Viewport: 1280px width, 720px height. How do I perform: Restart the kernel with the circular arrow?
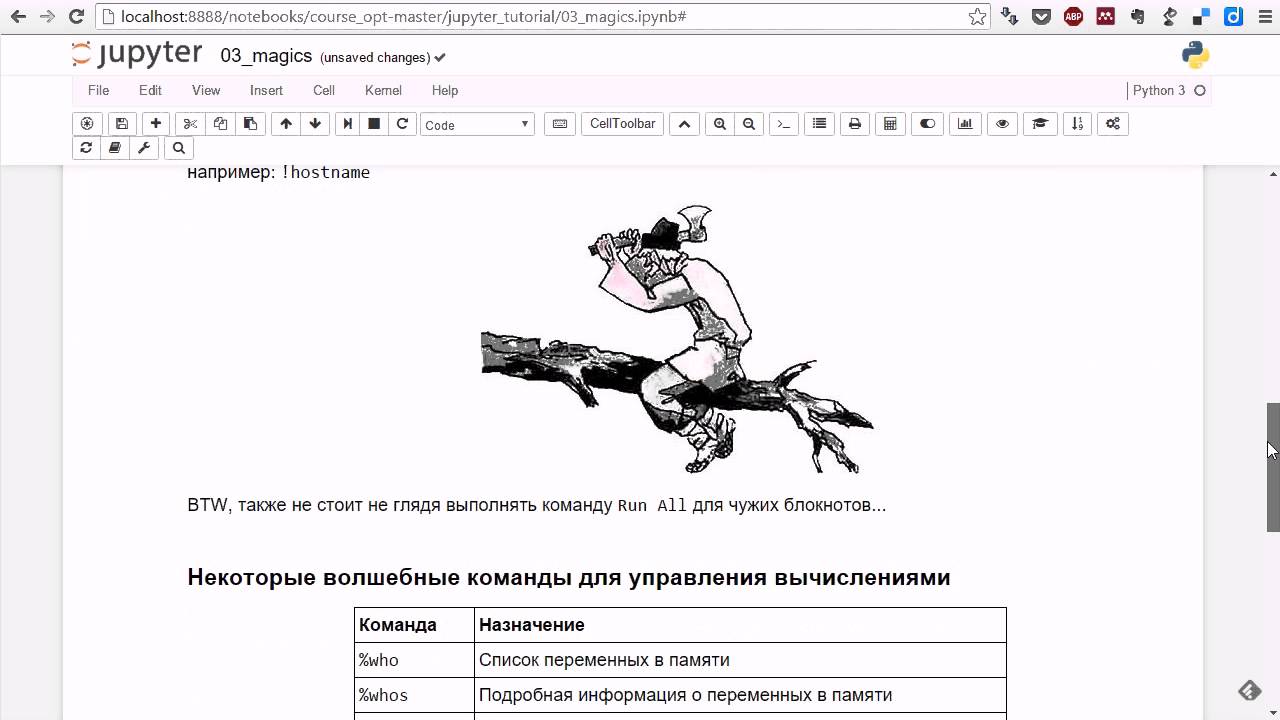402,124
